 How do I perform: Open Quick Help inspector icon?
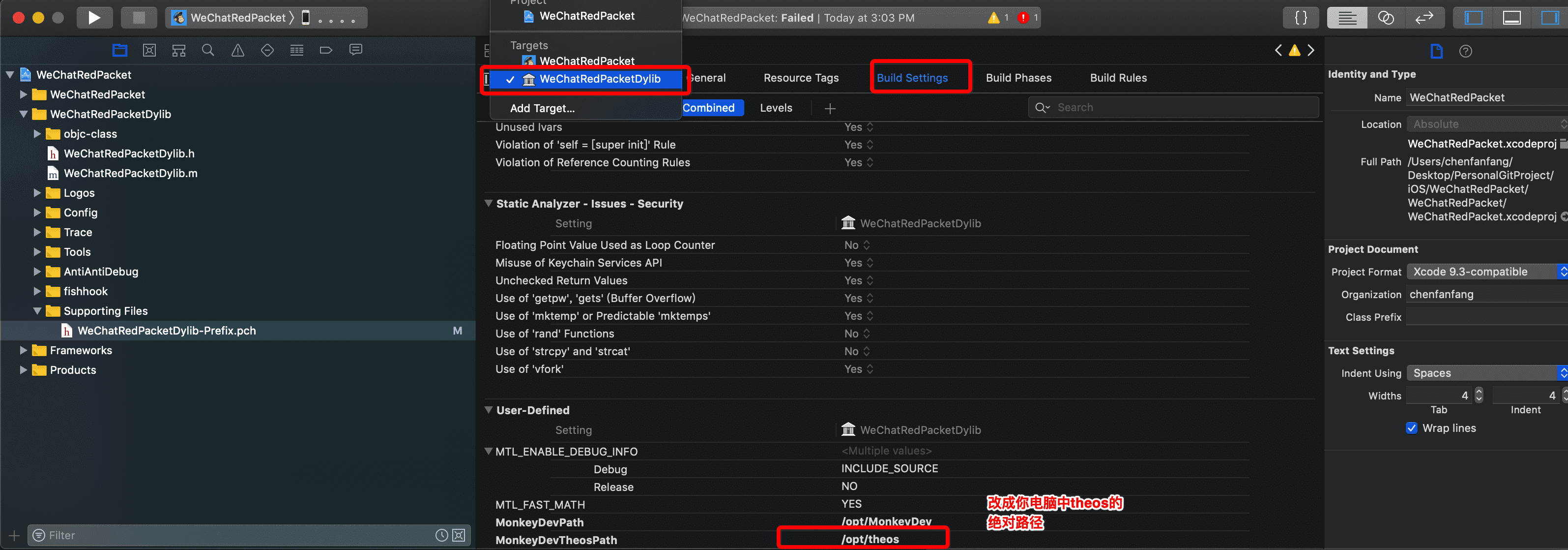click(1466, 51)
